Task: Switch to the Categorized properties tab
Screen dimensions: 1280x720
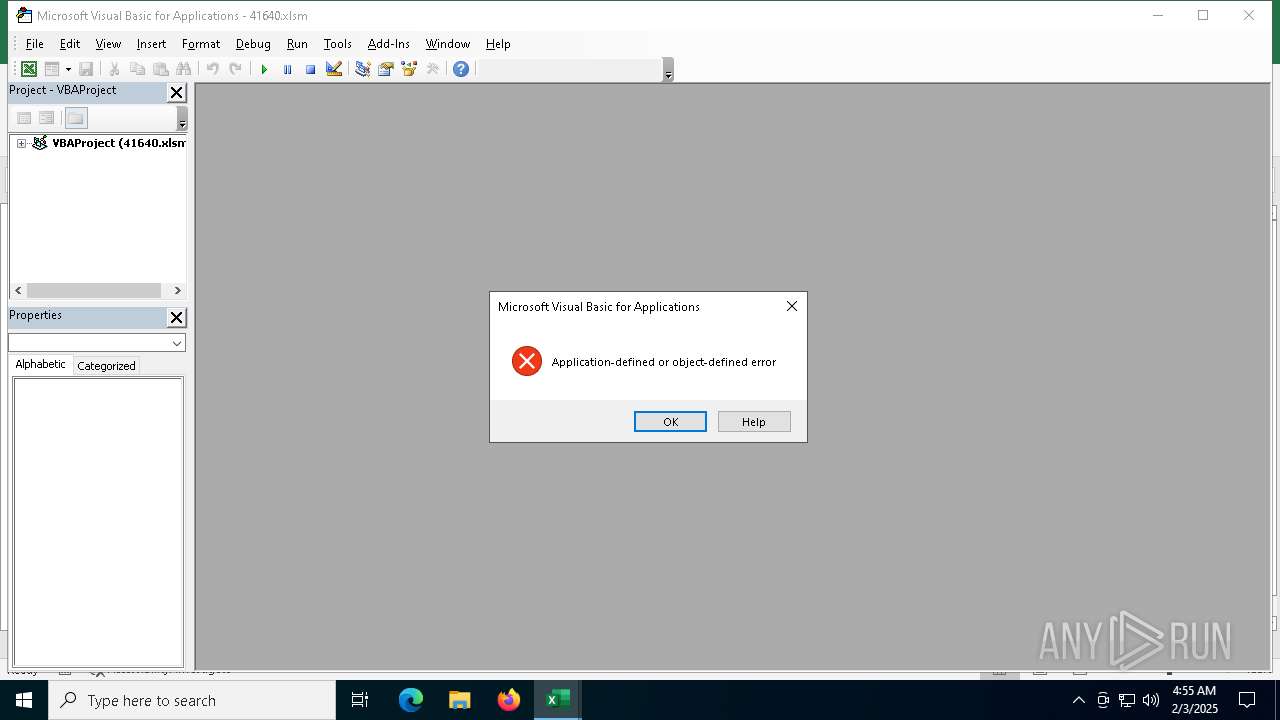Action: tap(106, 366)
